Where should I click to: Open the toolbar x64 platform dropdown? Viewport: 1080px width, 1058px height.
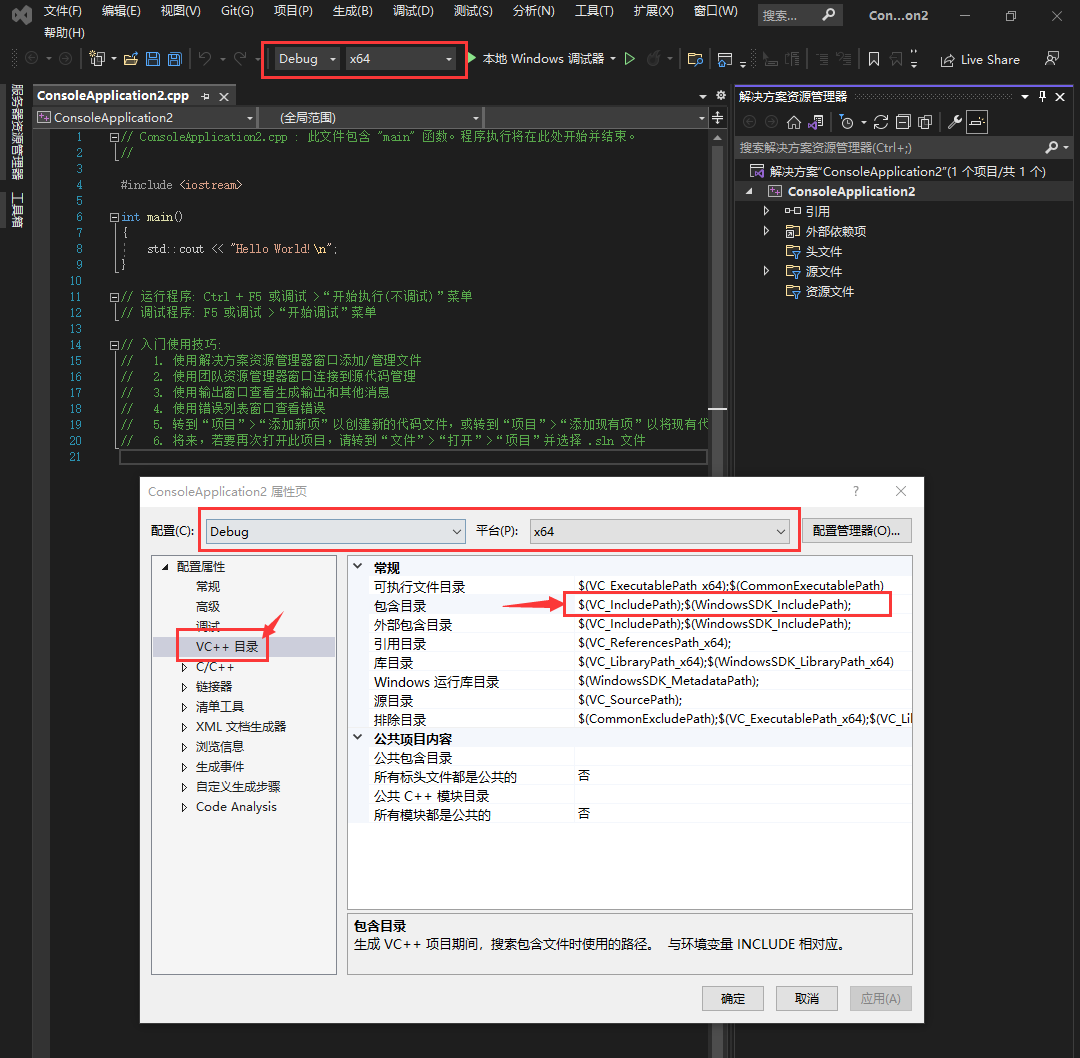[402, 59]
